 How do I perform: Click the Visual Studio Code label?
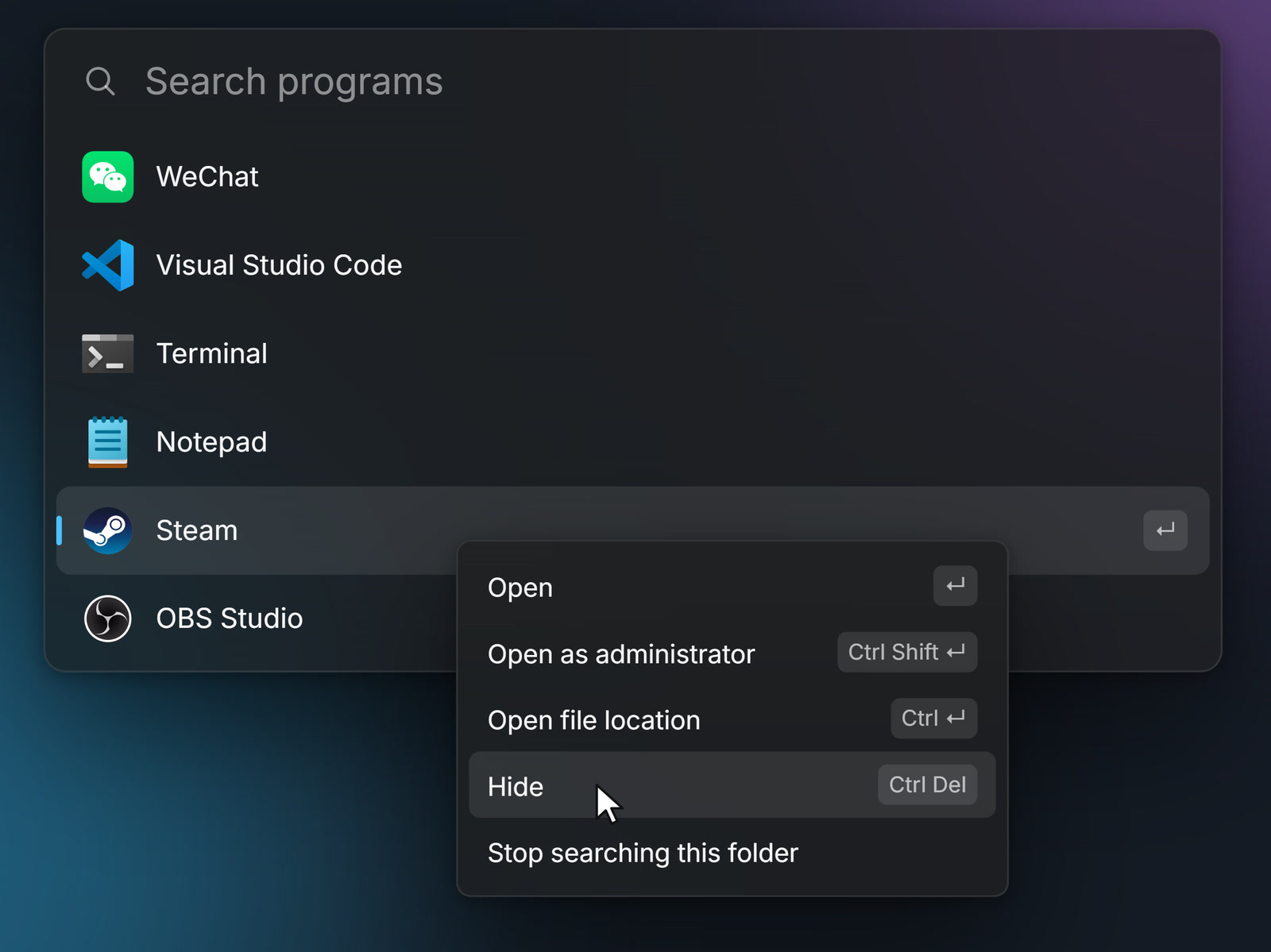pos(279,265)
